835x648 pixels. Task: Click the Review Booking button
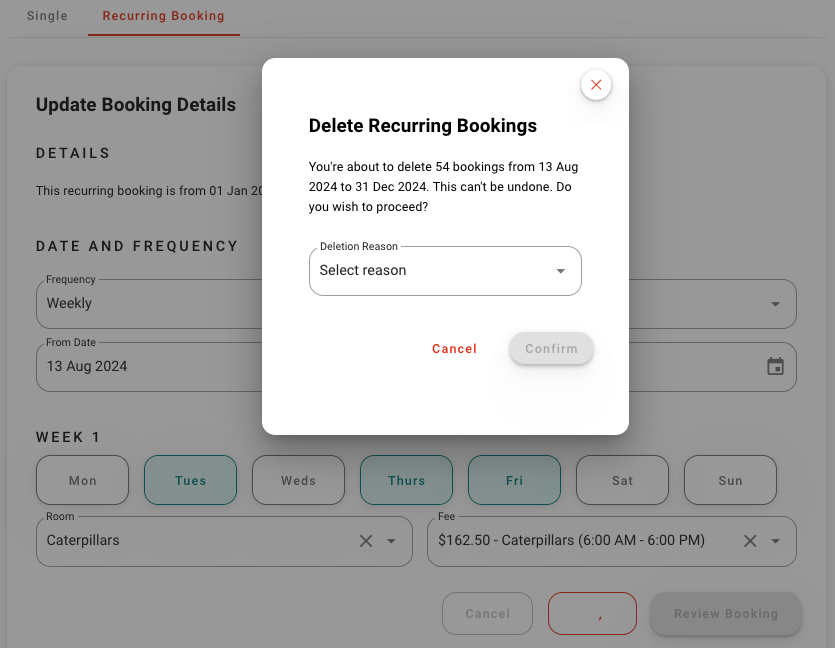725,614
